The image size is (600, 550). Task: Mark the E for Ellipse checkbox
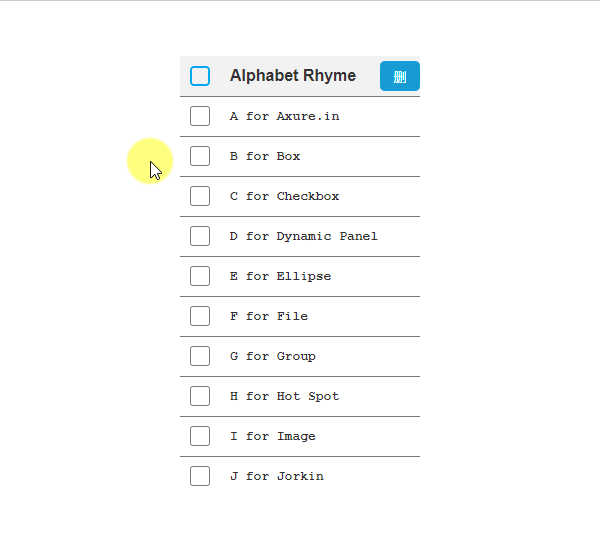click(x=200, y=276)
